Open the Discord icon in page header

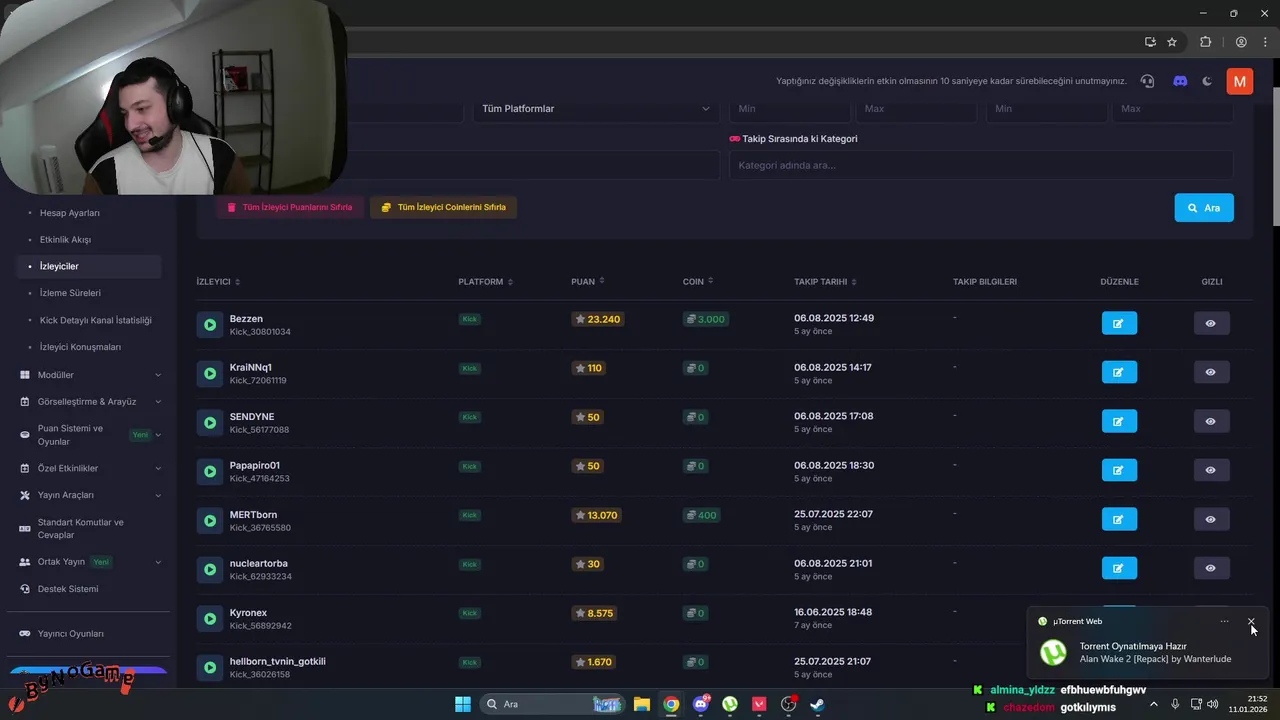click(x=1180, y=81)
